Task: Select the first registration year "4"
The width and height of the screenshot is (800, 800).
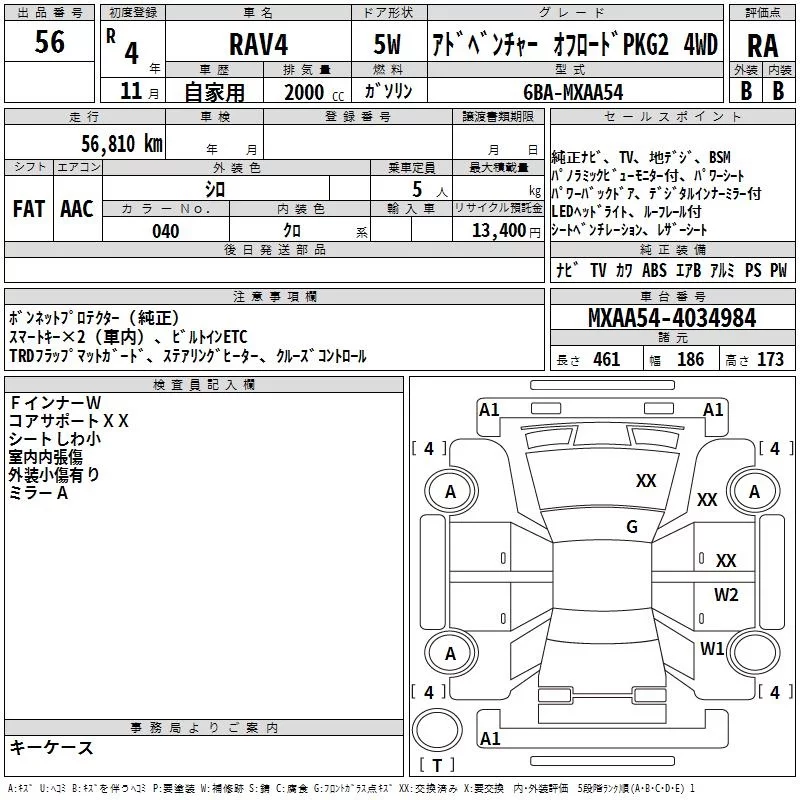Action: coord(131,54)
